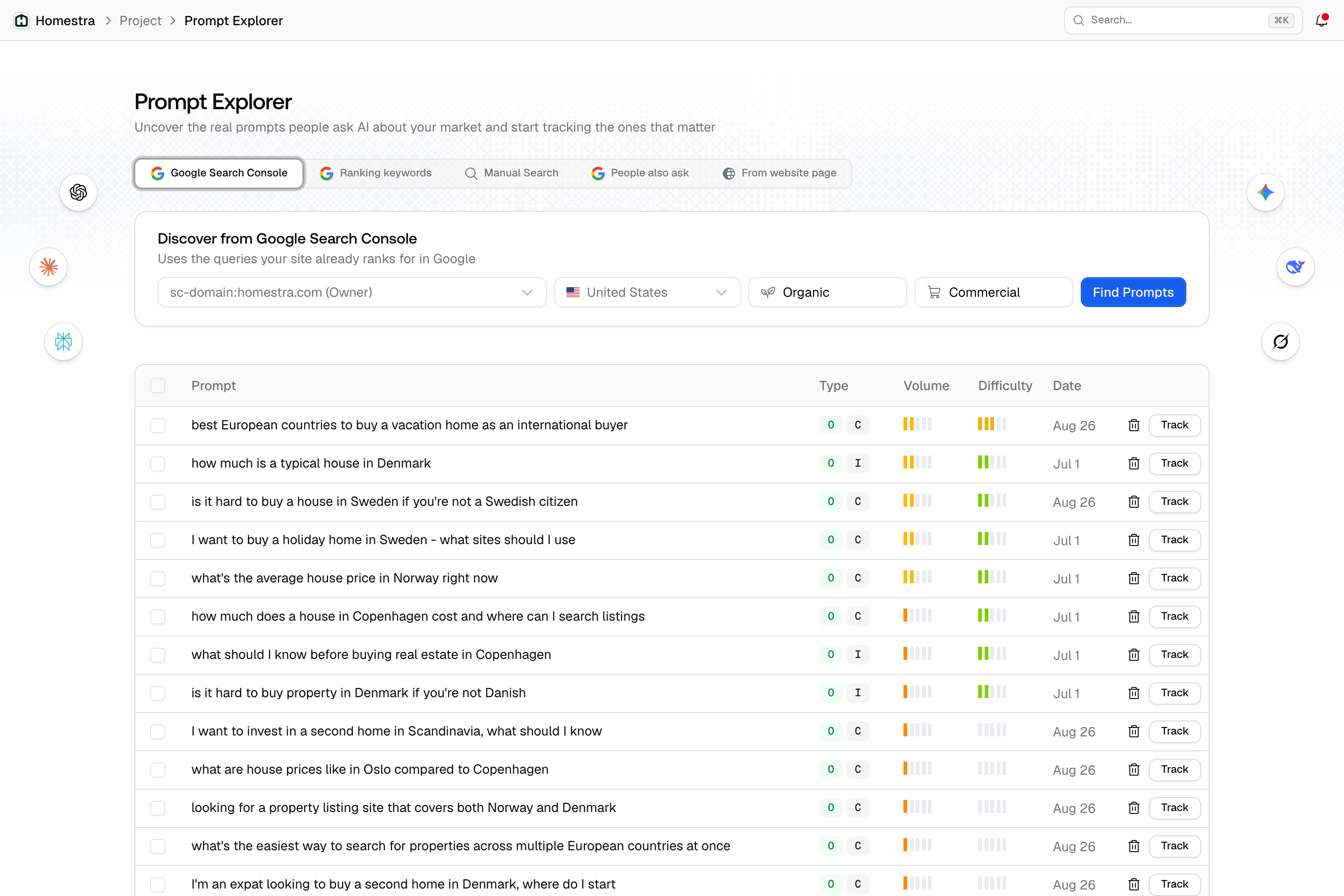Click the Perplexity floating icon

63,342
